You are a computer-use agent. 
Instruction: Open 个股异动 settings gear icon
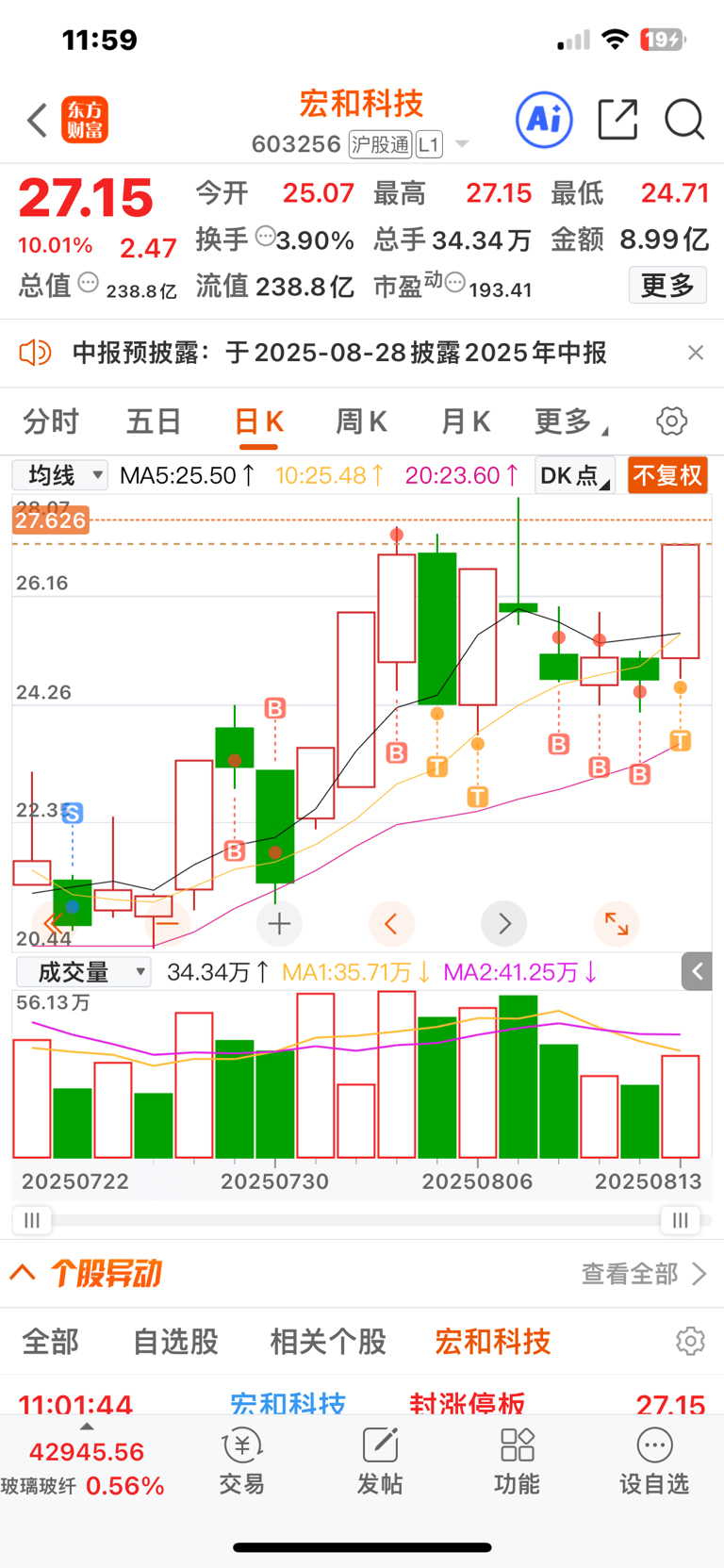point(690,1341)
